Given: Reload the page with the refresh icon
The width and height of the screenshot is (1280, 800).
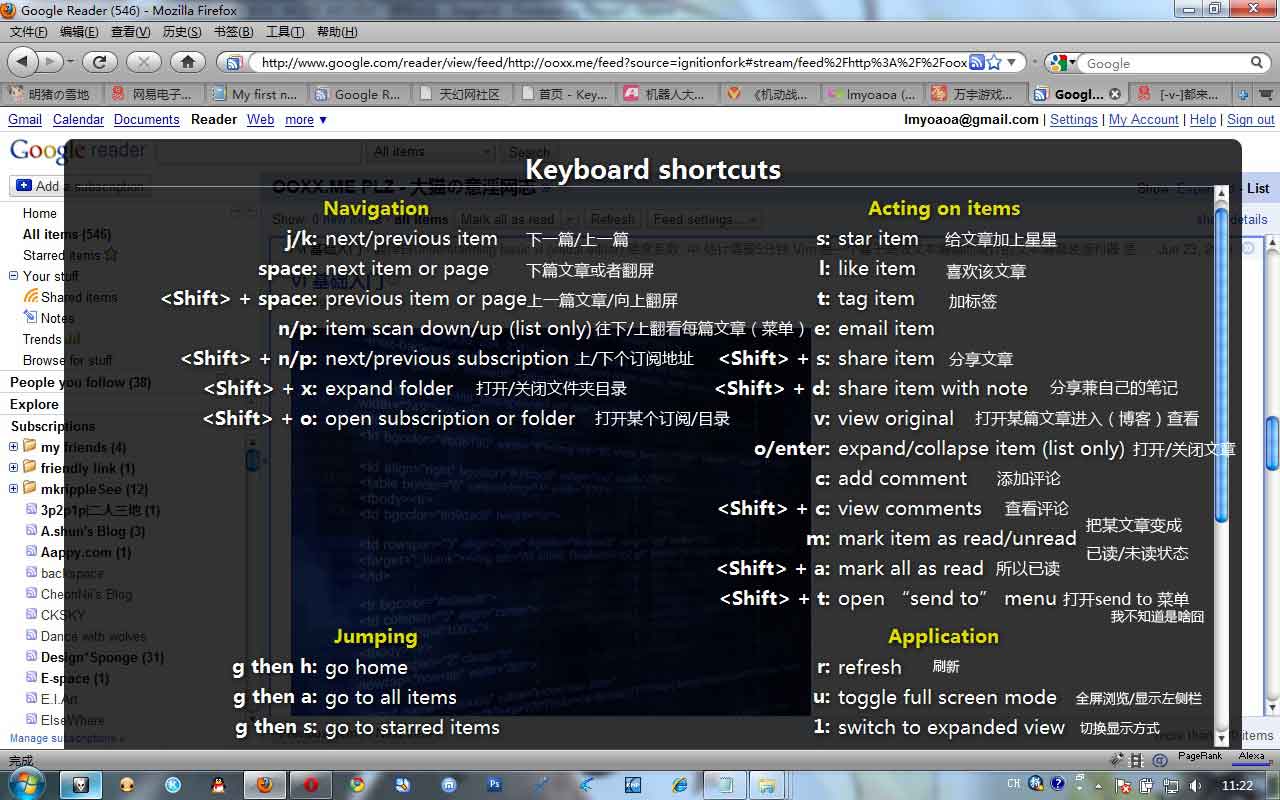Looking at the screenshot, I should tap(99, 62).
